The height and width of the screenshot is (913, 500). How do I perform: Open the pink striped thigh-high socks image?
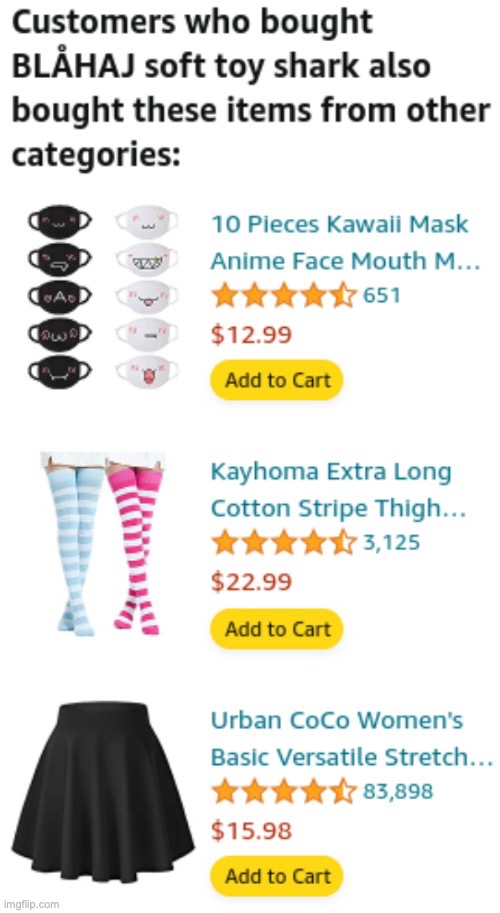(x=137, y=544)
